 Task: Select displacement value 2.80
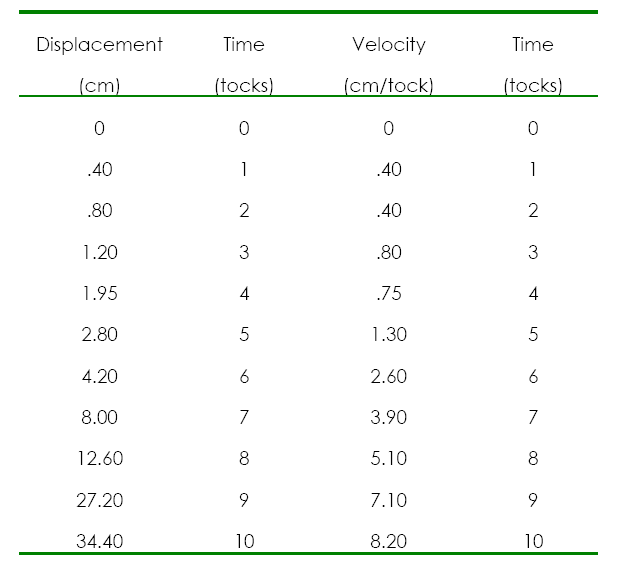coord(99,334)
